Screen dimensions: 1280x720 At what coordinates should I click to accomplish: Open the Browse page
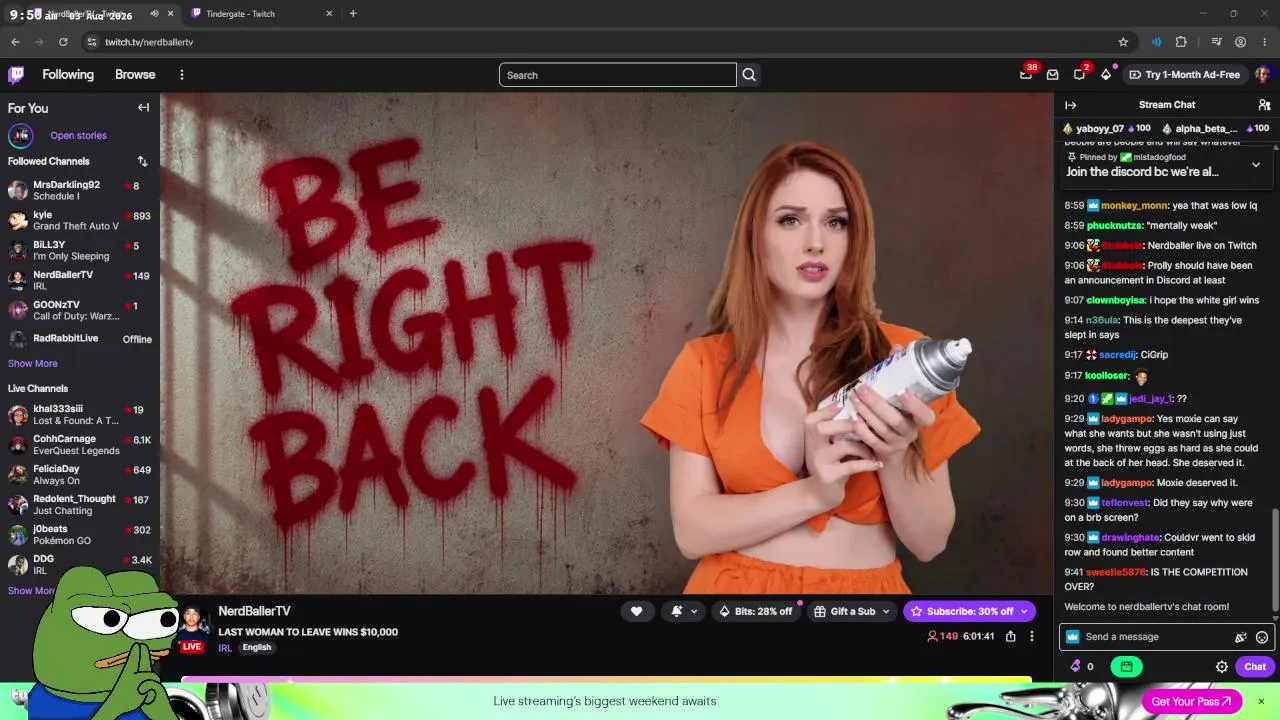[135, 75]
